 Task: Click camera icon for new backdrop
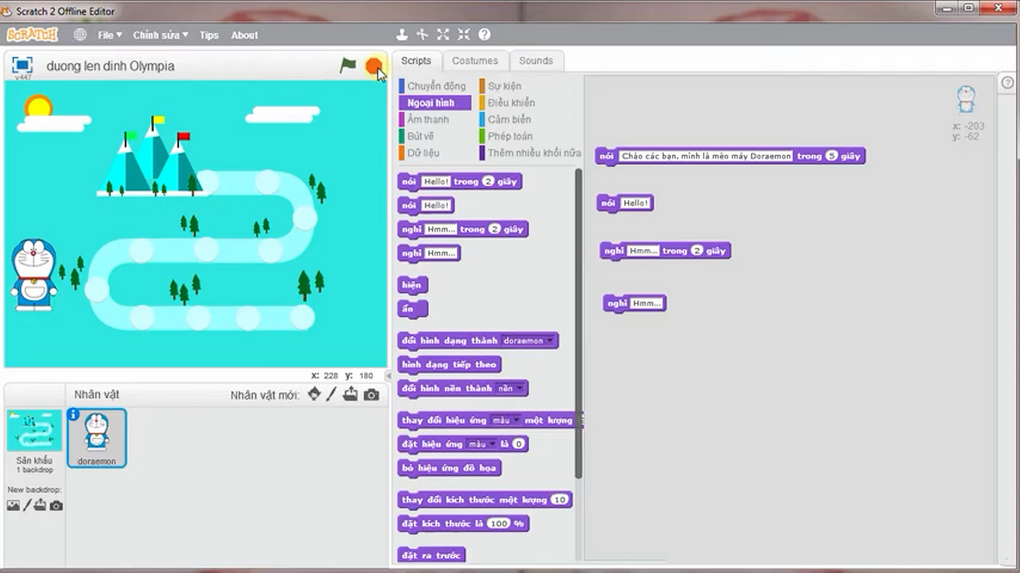(56, 506)
